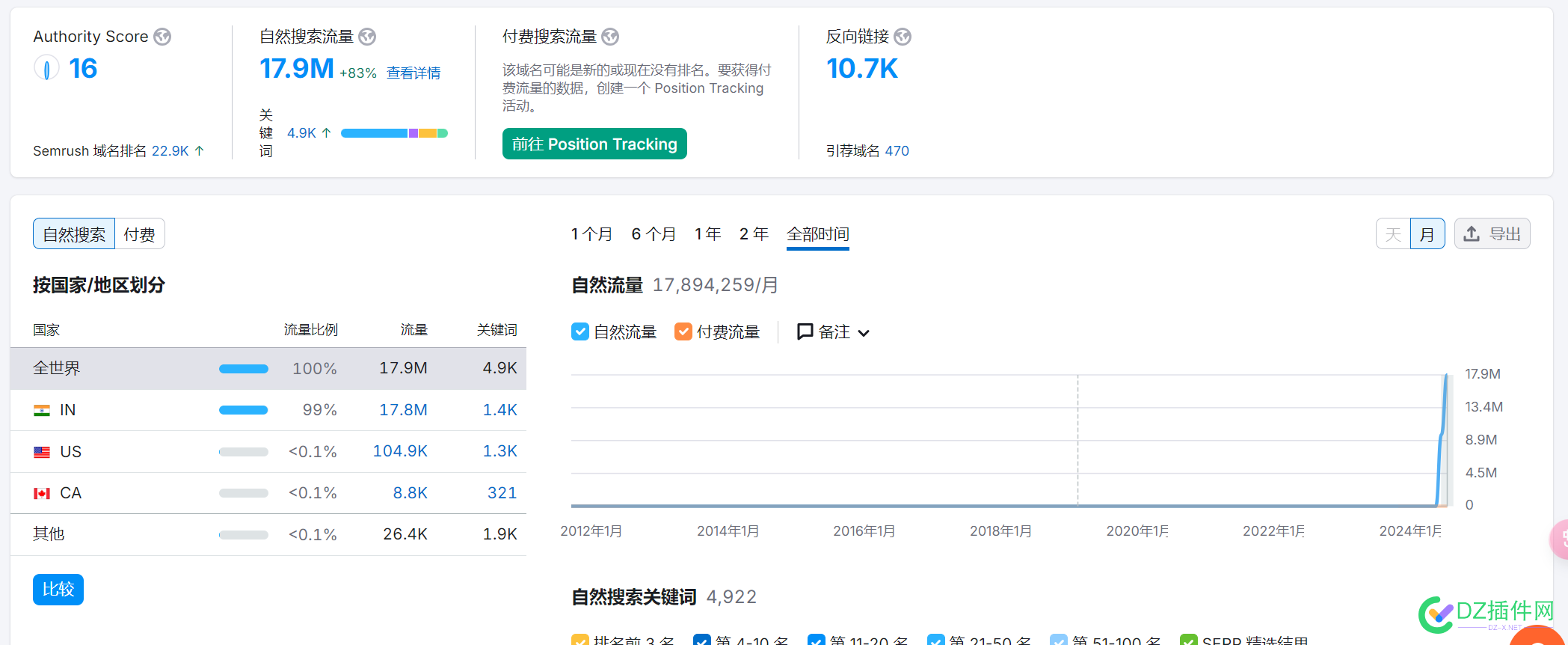Select the 全部时间 time range

point(818,234)
